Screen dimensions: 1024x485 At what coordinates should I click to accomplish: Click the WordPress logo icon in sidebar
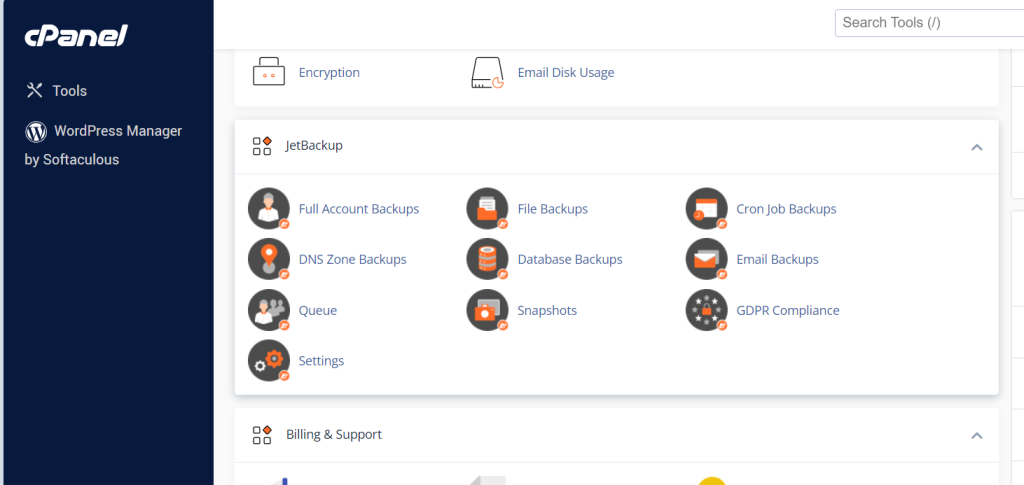tap(35, 131)
